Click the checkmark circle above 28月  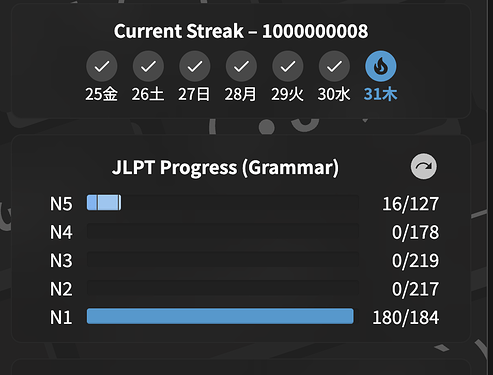(x=241, y=66)
